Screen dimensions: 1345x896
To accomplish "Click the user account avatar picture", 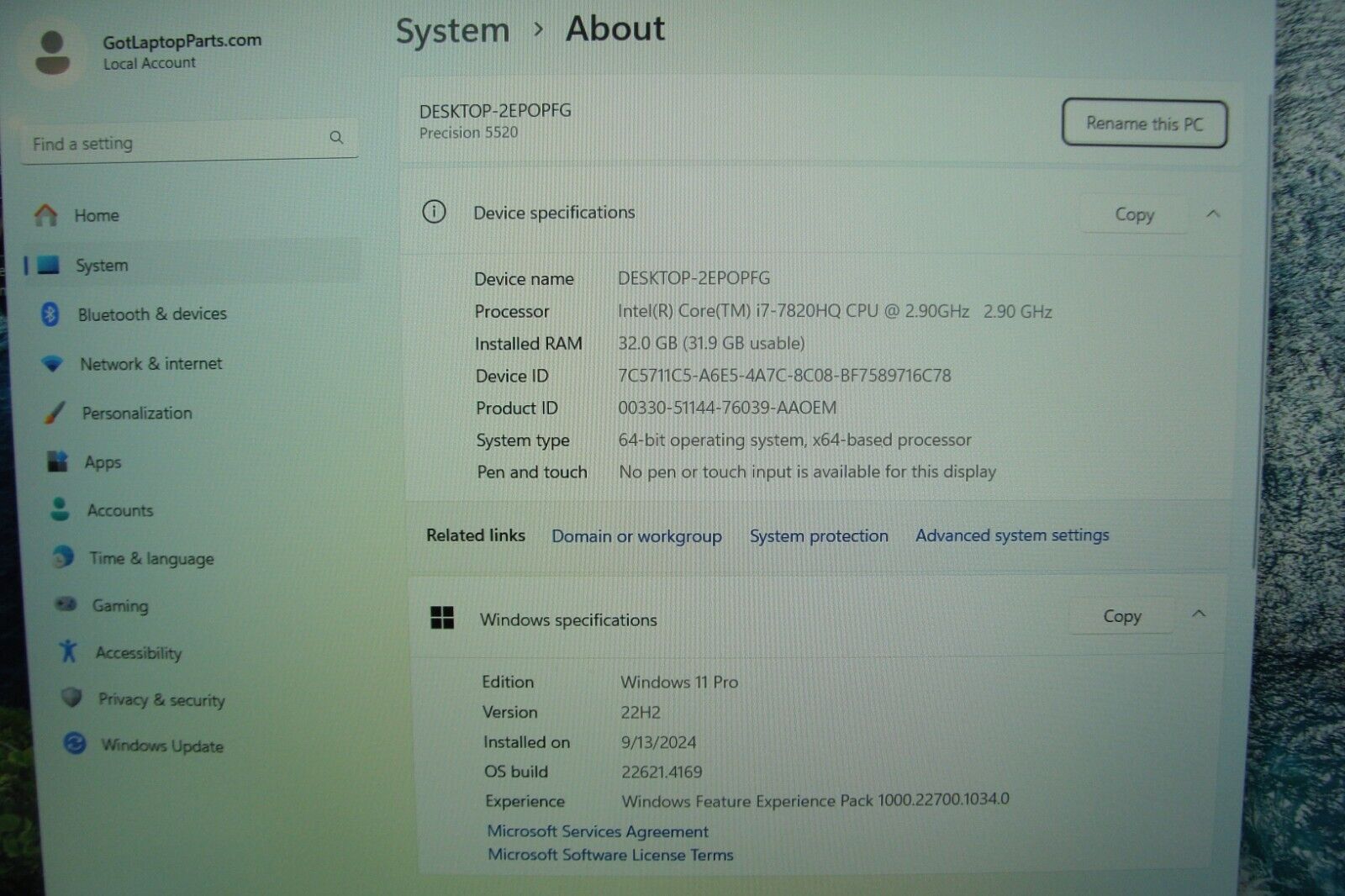I will pyautogui.click(x=52, y=53).
